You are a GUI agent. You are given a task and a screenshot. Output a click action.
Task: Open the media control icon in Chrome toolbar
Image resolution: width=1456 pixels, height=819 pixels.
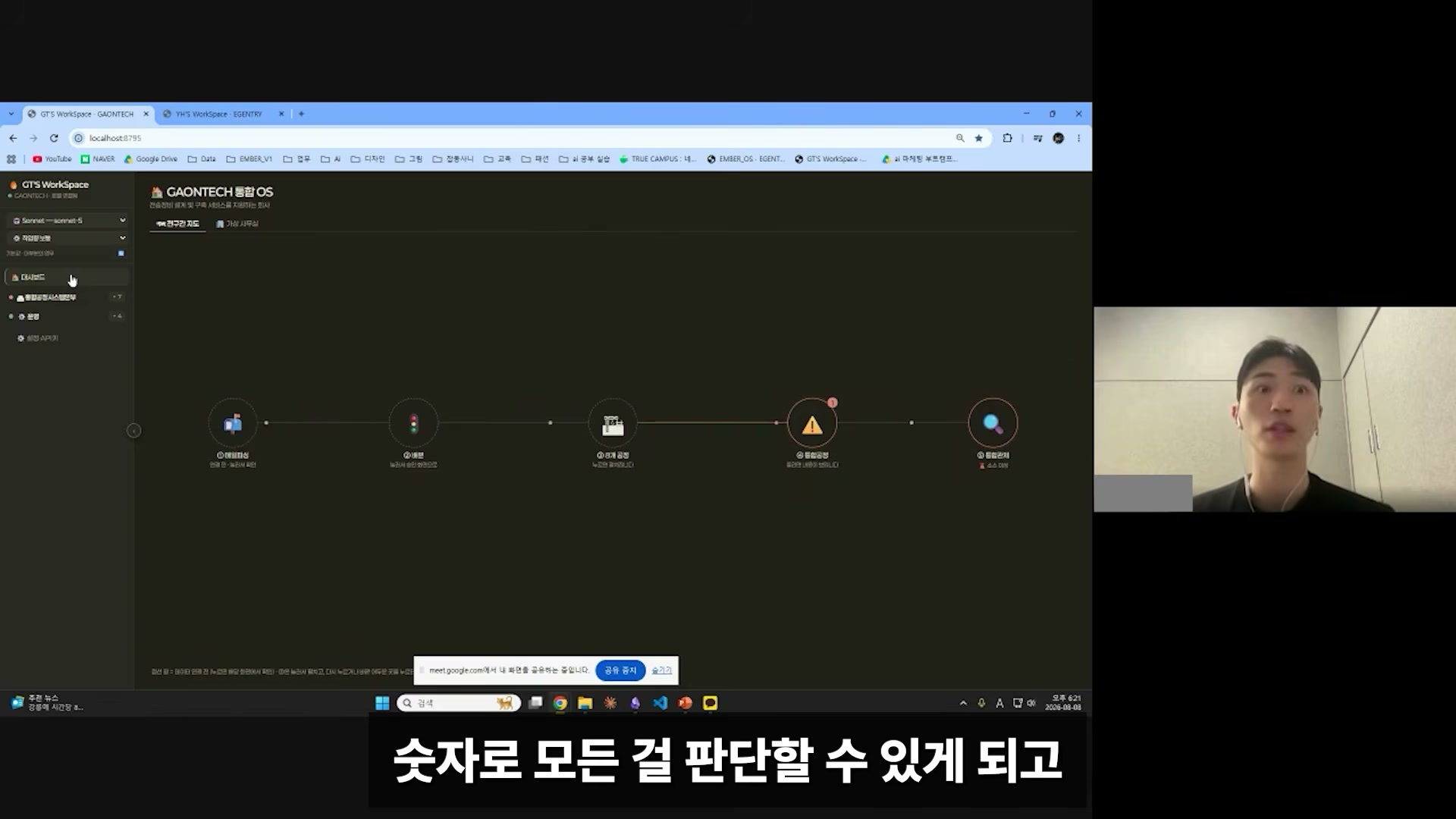1037,138
